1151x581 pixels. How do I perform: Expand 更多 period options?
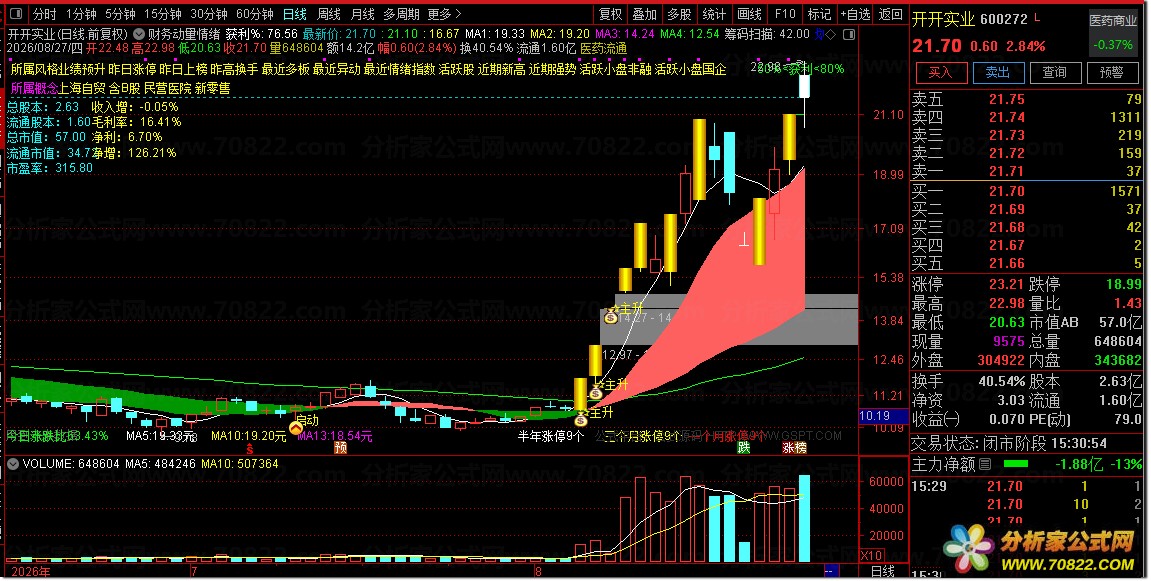pyautogui.click(x=444, y=14)
